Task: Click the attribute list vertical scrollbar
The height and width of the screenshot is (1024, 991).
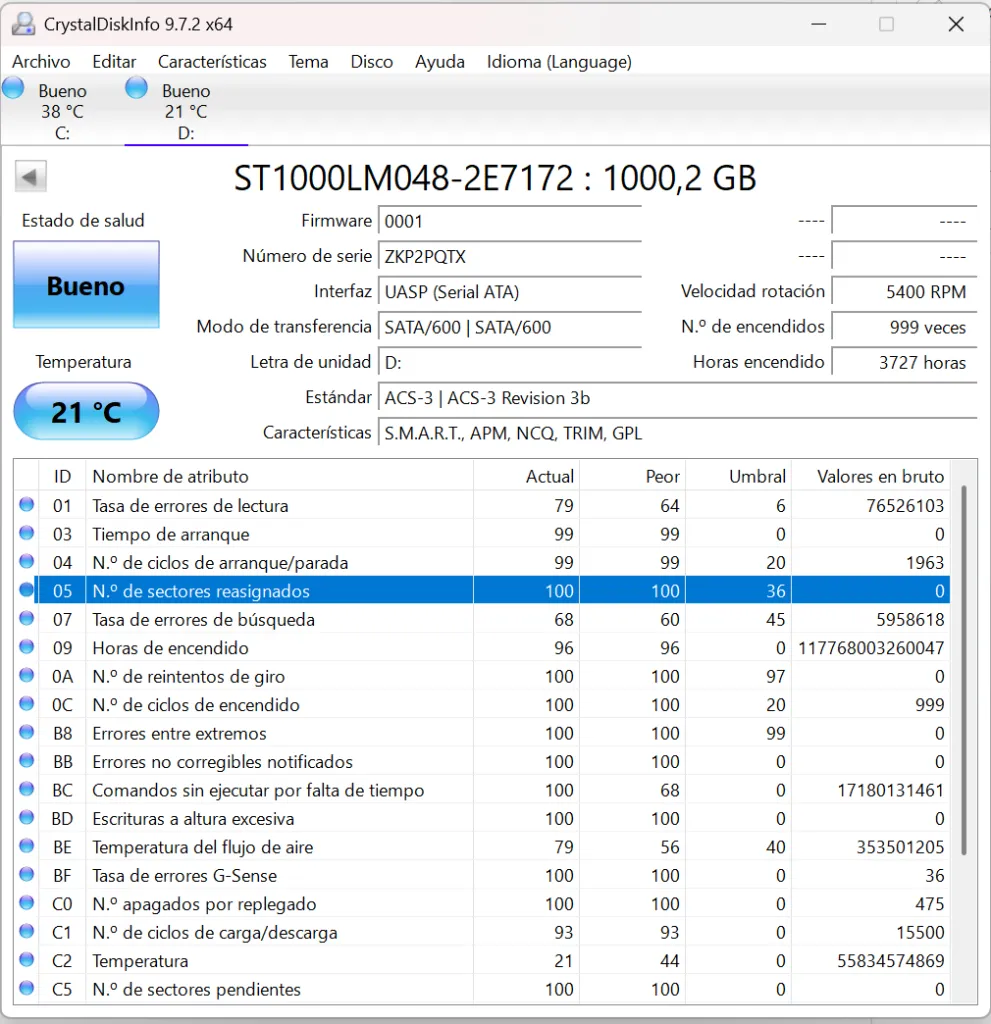Action: point(964,670)
